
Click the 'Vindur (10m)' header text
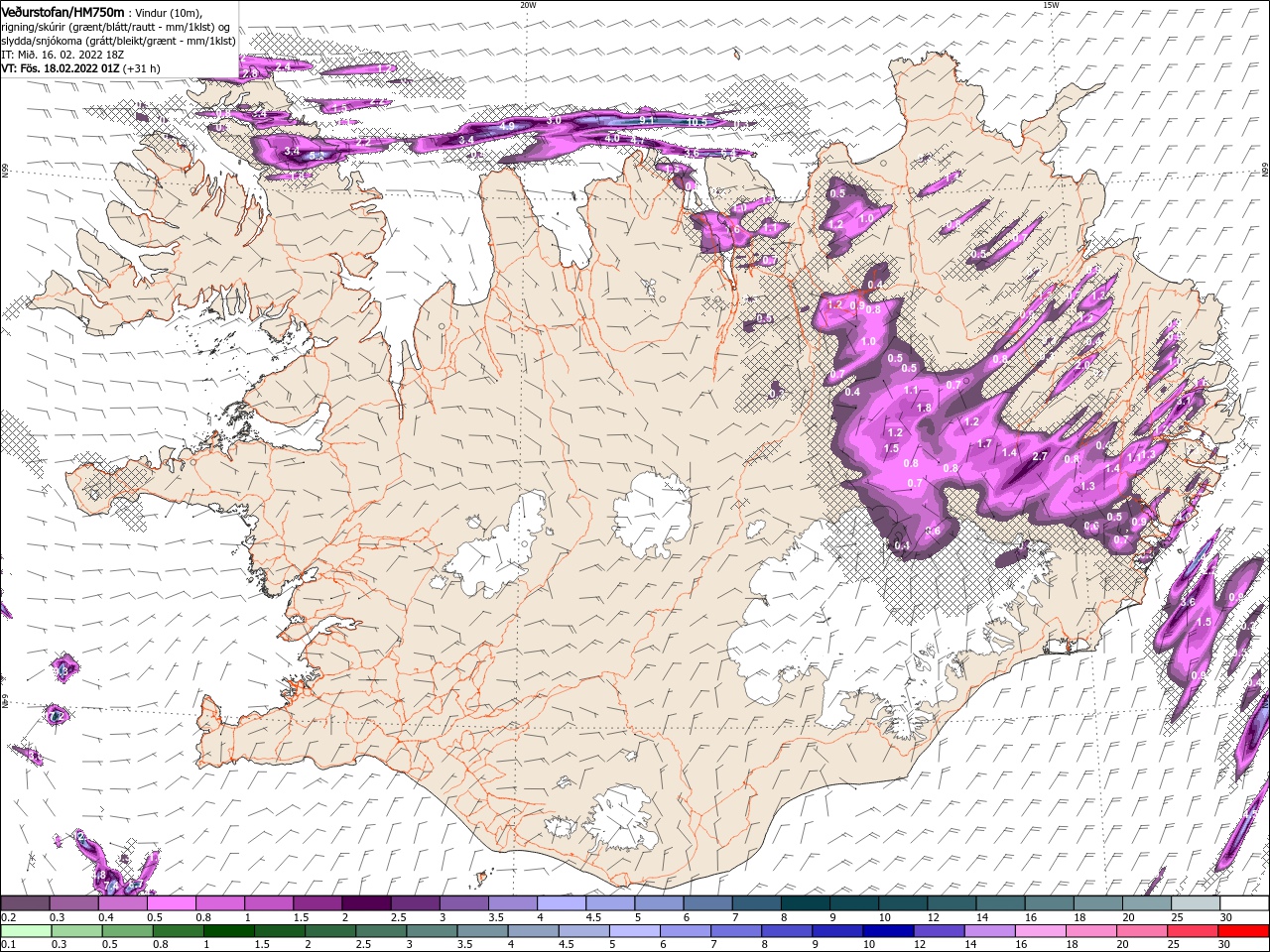click(x=168, y=12)
